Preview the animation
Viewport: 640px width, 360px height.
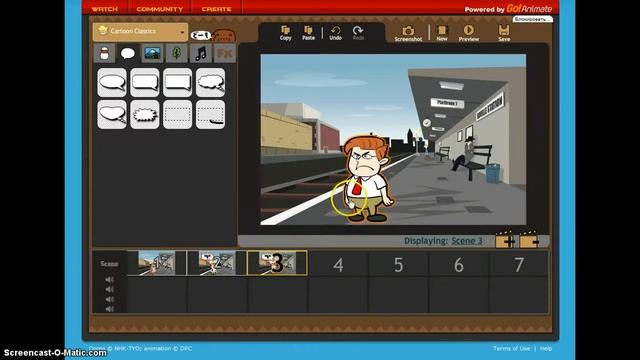pos(469,33)
